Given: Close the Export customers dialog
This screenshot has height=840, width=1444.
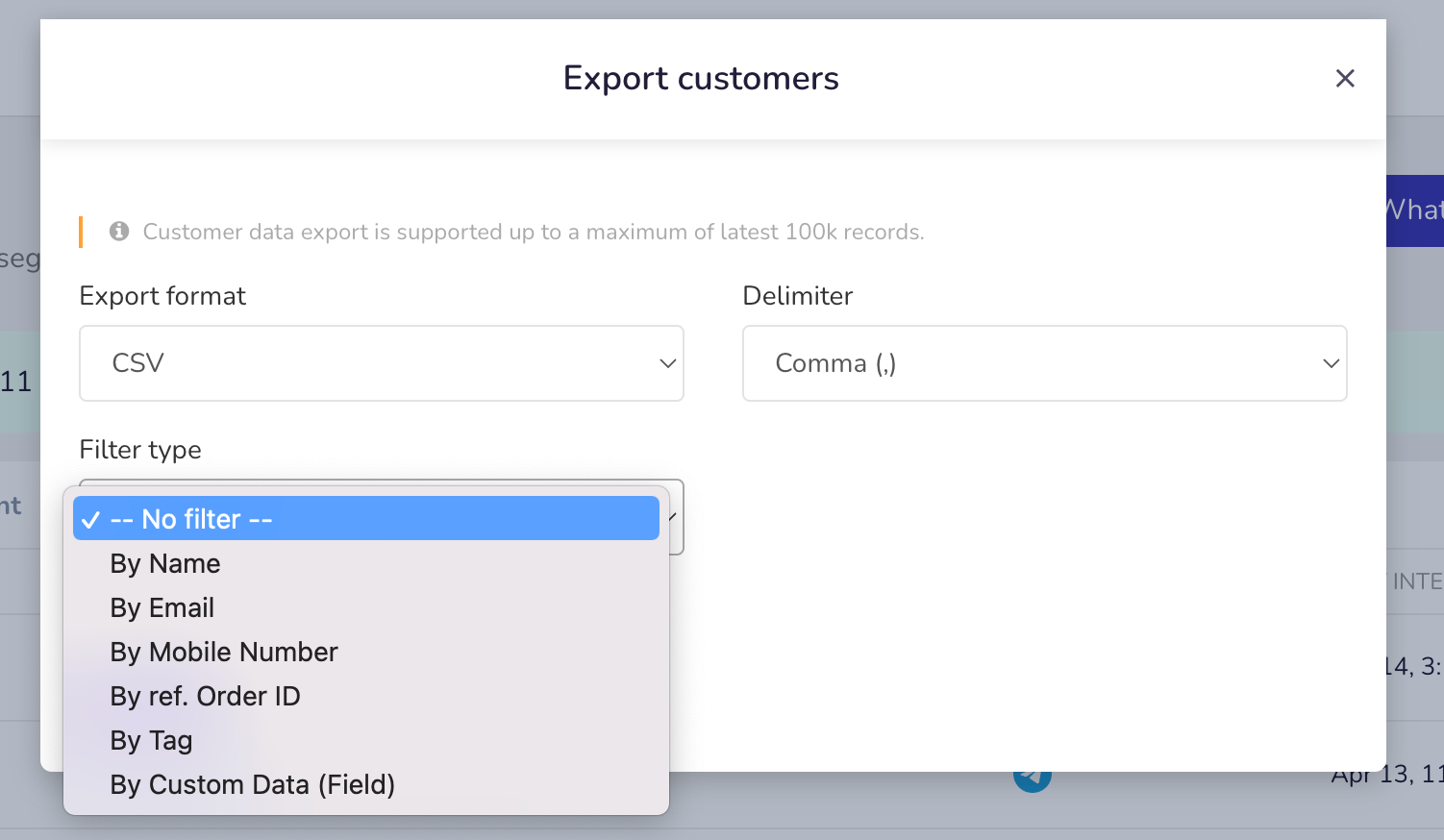Looking at the screenshot, I should pyautogui.click(x=1345, y=79).
